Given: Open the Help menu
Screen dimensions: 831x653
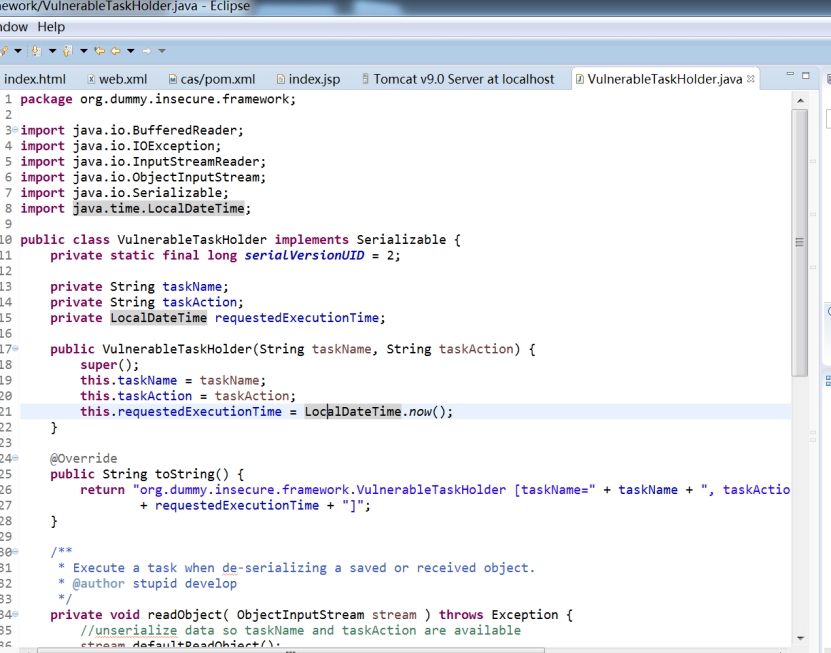Looking at the screenshot, I should point(51,27).
